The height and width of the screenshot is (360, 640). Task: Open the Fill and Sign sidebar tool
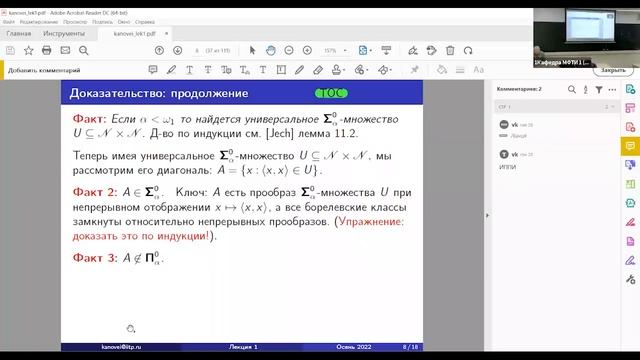[631, 260]
